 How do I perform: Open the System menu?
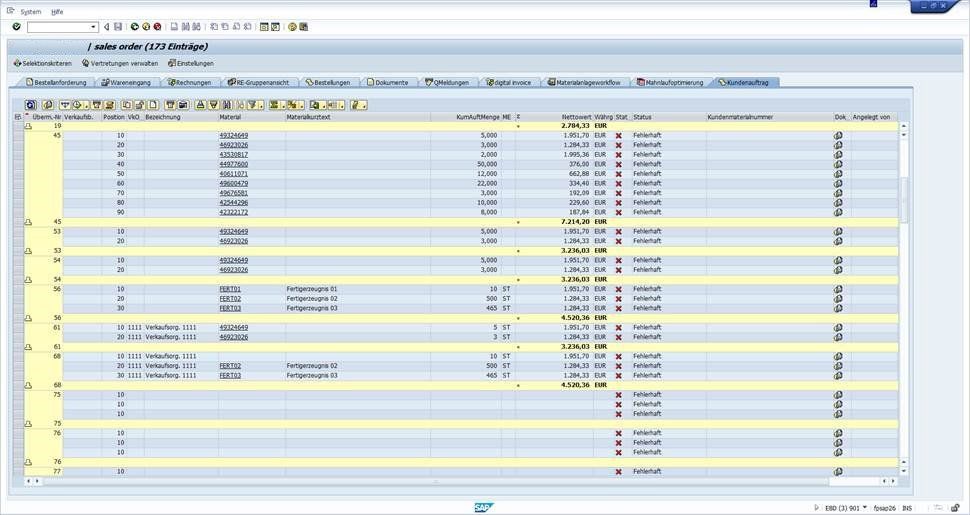click(x=30, y=12)
